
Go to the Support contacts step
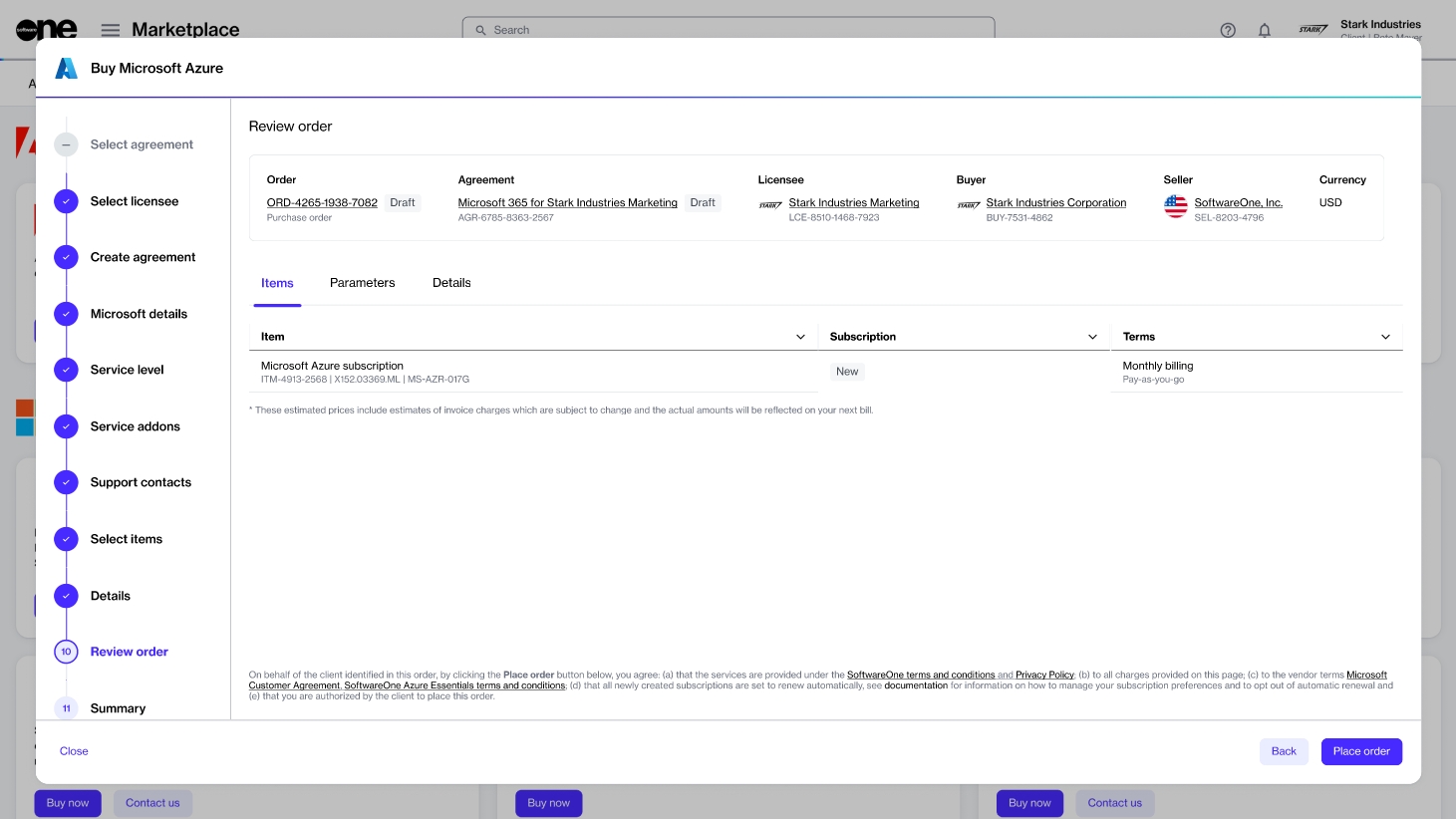tap(141, 482)
